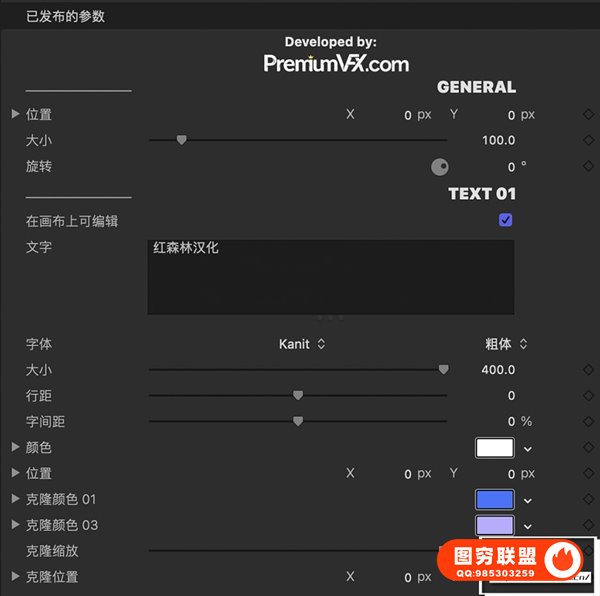Click the 行距 slider handle
600x596 pixels.
(298, 396)
